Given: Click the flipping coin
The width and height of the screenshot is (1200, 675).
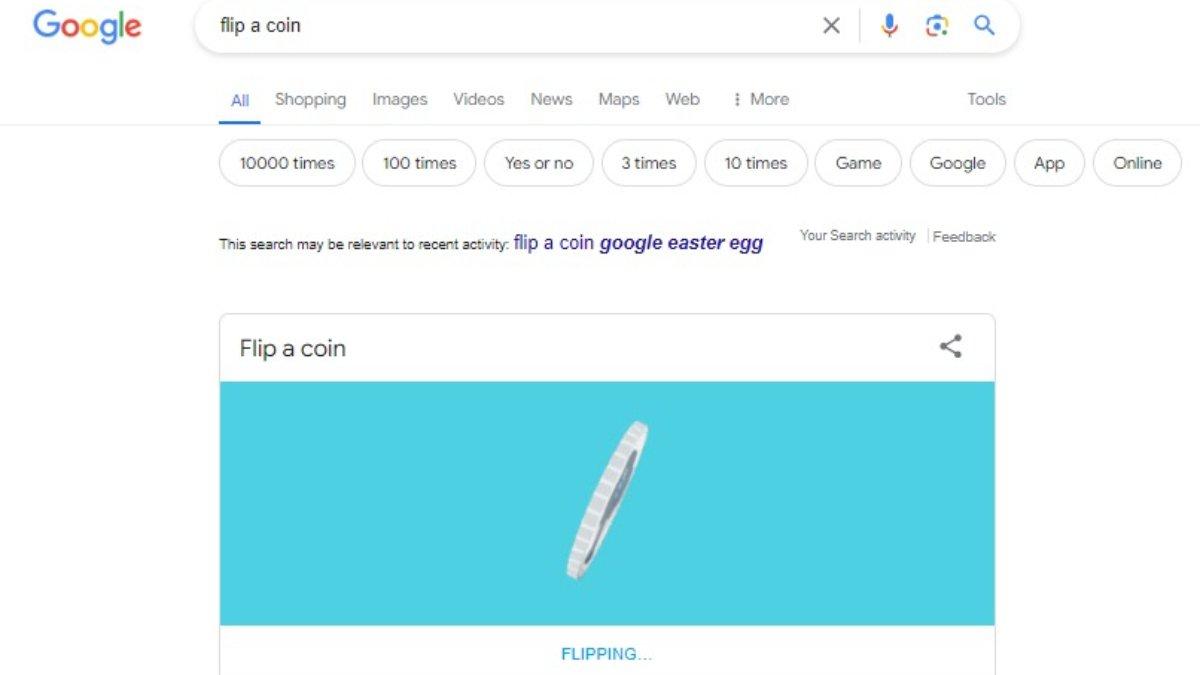Looking at the screenshot, I should click(x=606, y=502).
